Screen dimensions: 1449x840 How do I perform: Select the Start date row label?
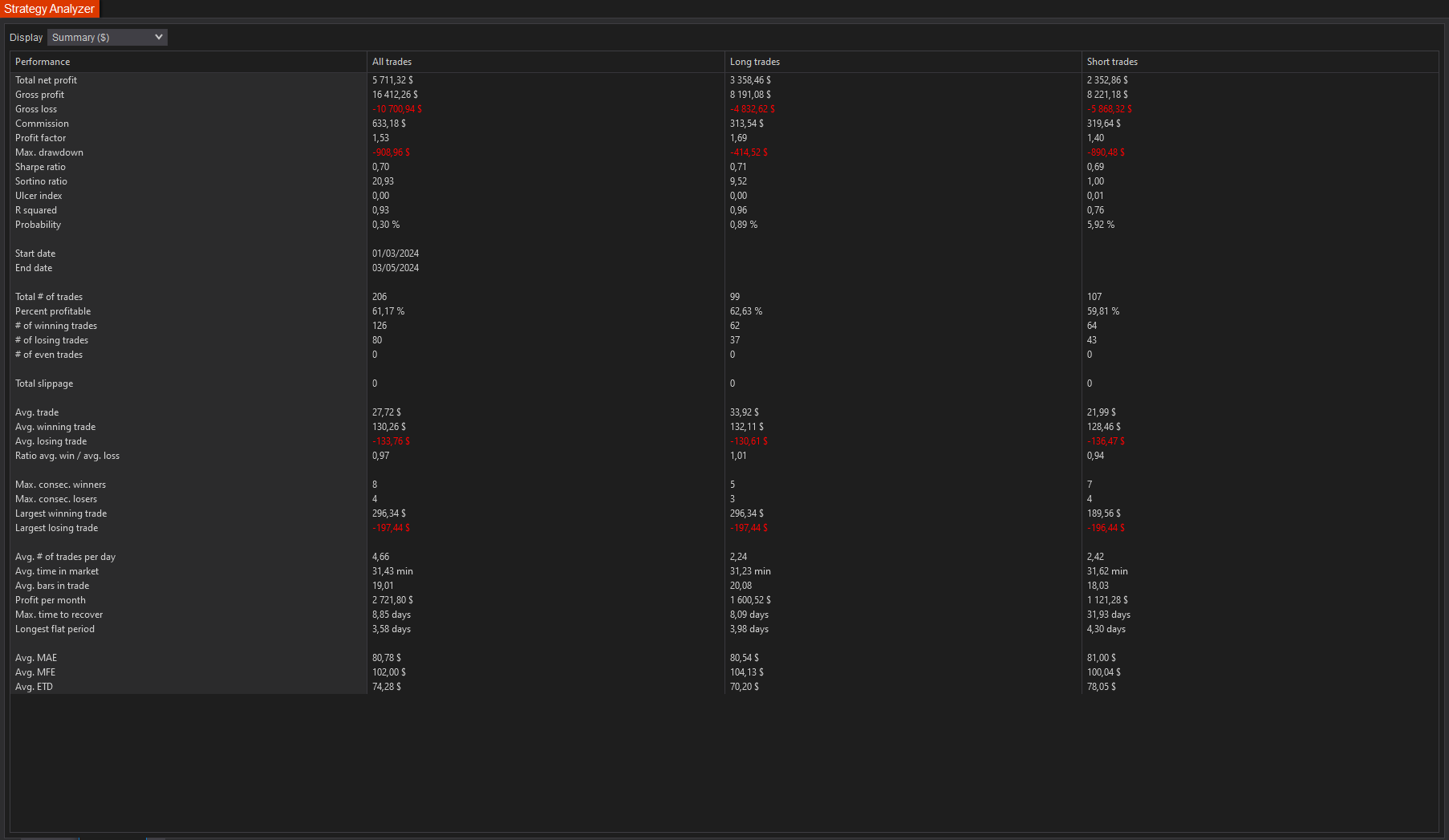[35, 254]
